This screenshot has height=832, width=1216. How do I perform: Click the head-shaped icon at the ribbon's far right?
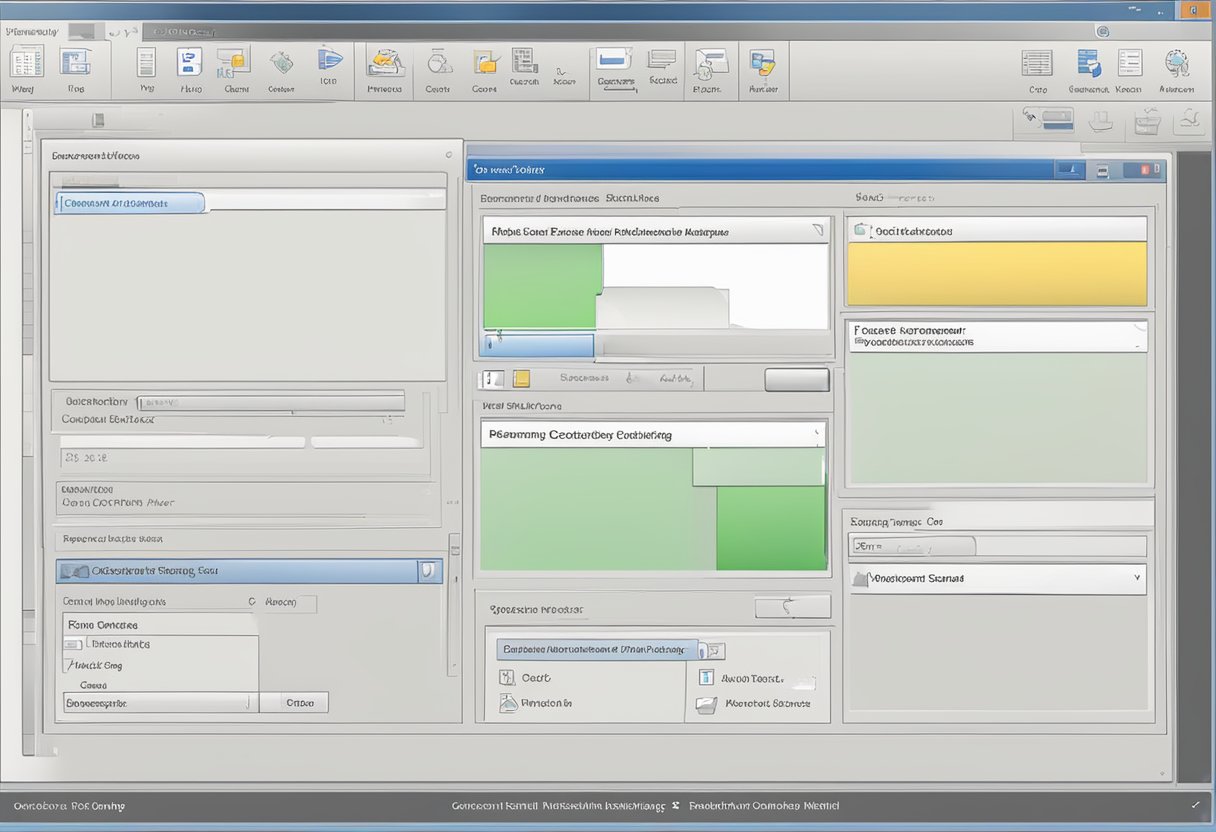pyautogui.click(x=1176, y=63)
